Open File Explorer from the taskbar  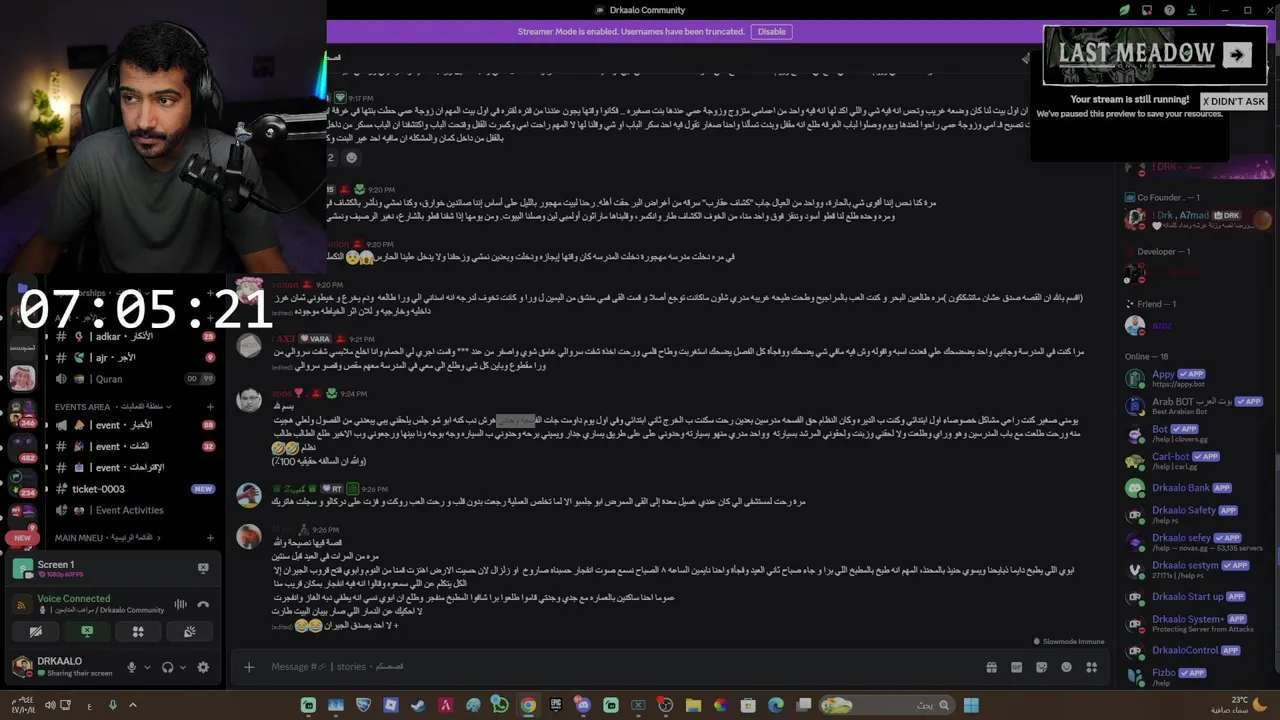tap(693, 705)
